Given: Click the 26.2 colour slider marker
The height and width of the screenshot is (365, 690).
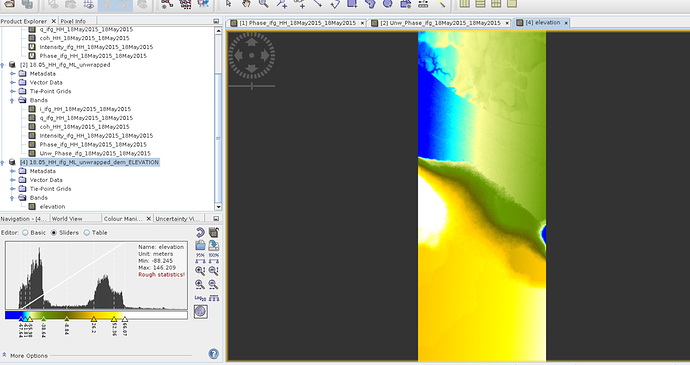Looking at the screenshot, I should tap(94, 319).
